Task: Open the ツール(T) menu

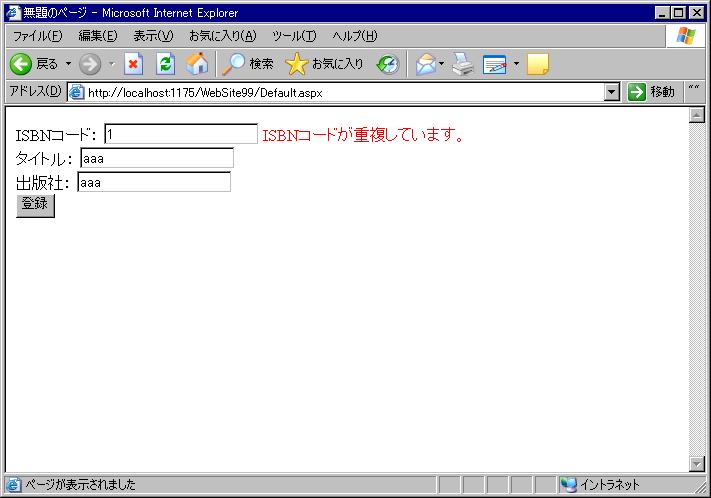Action: (x=294, y=36)
